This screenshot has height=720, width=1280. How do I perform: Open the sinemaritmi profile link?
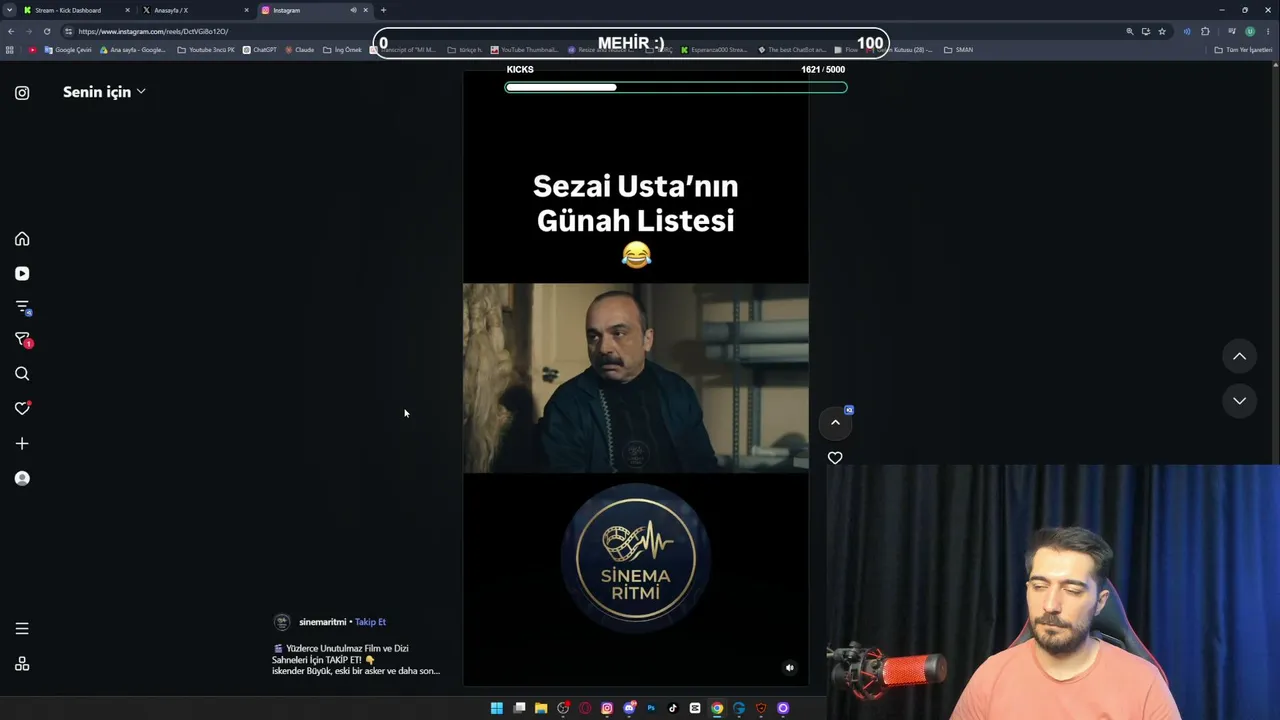click(x=322, y=622)
